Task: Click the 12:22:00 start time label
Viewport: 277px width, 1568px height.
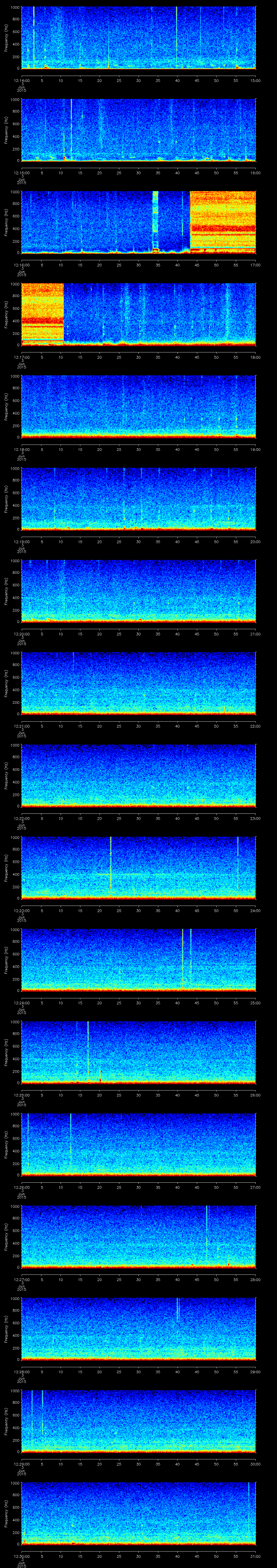Action: pos(21,818)
